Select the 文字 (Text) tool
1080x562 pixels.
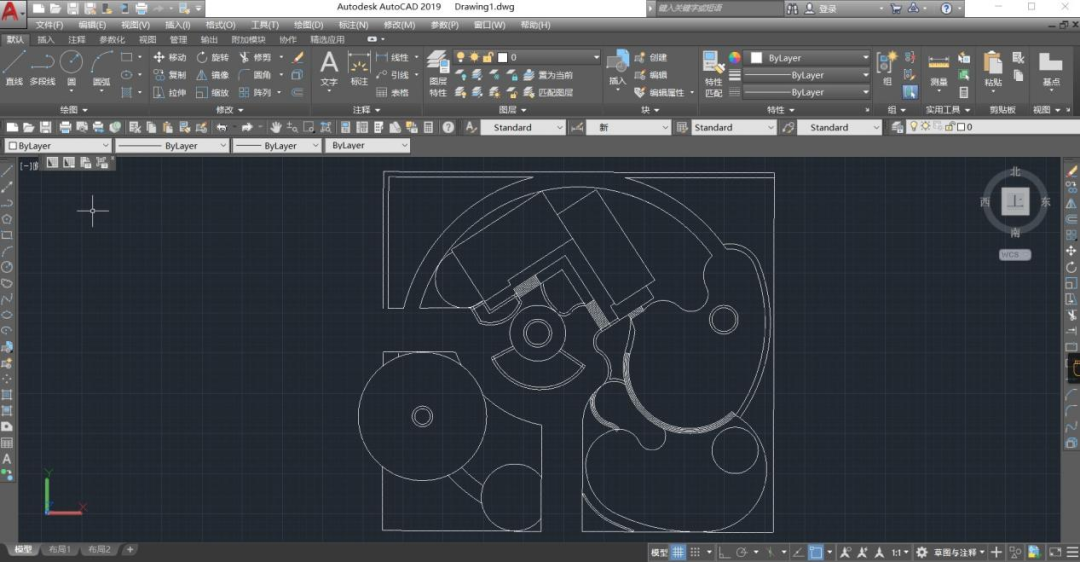[x=329, y=69]
